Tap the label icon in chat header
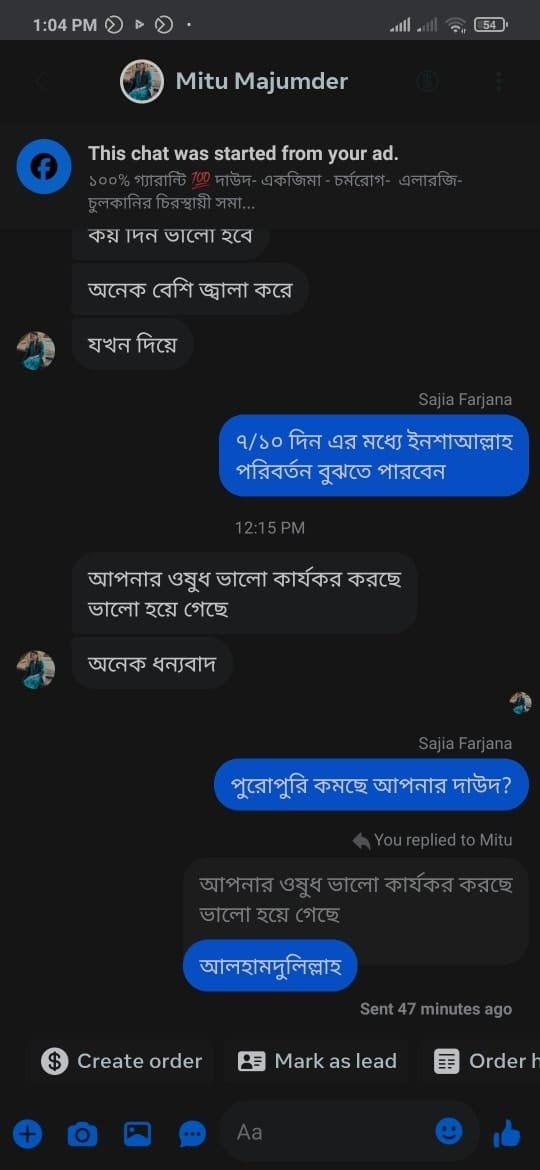 427,81
